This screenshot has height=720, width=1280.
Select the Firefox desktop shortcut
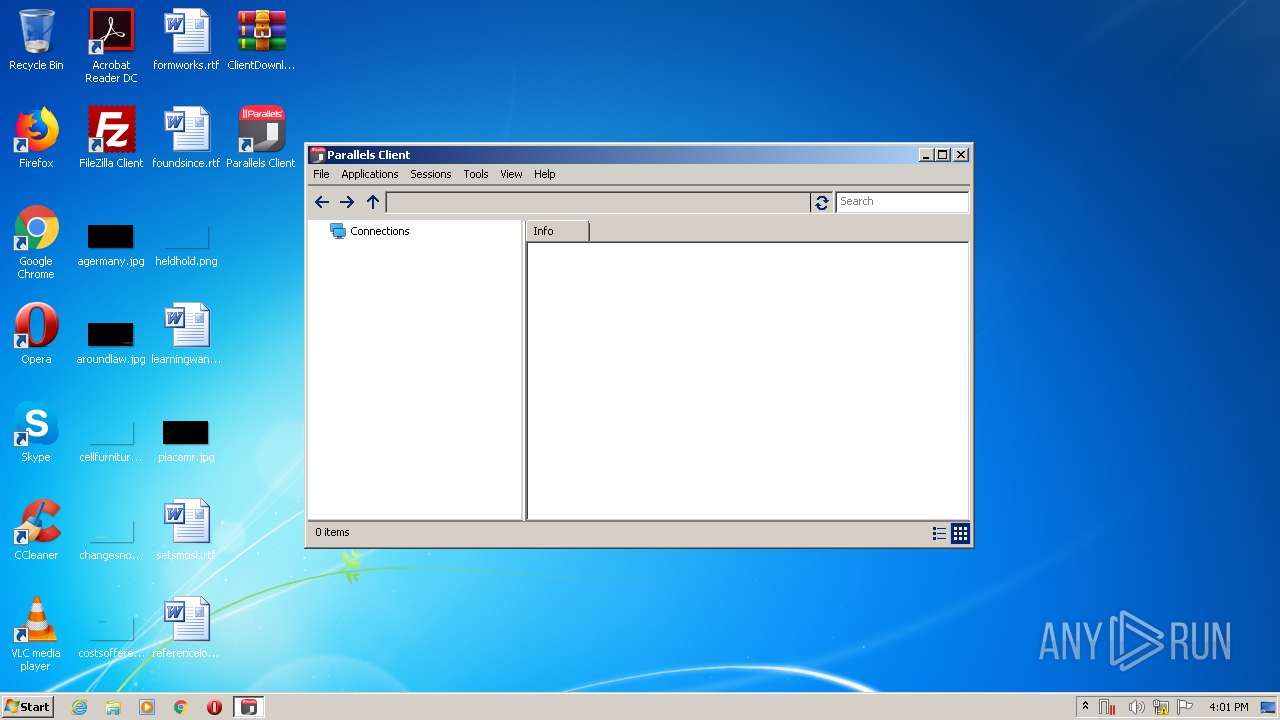(36, 138)
